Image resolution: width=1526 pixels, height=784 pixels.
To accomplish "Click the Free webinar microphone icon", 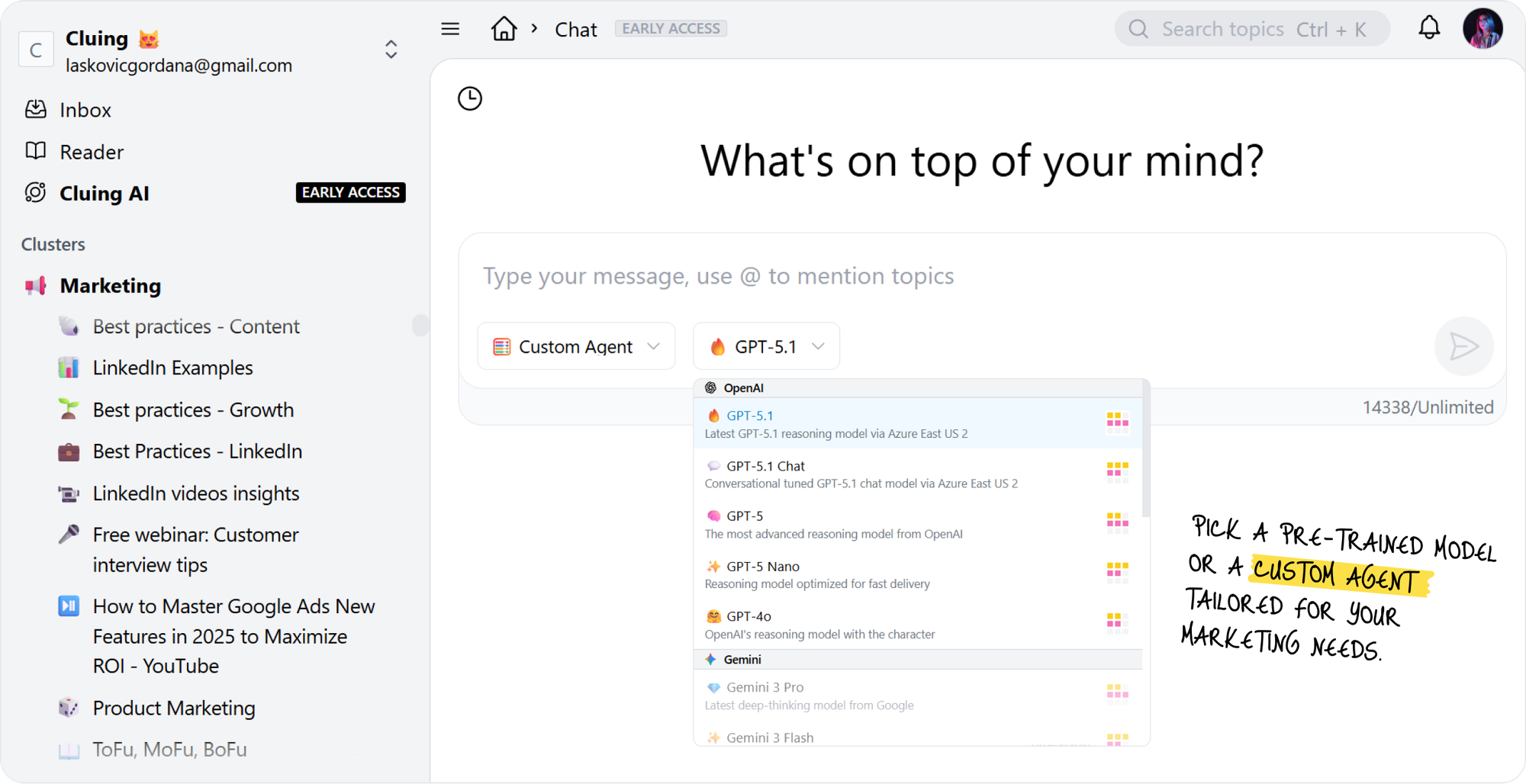I will pos(69,534).
